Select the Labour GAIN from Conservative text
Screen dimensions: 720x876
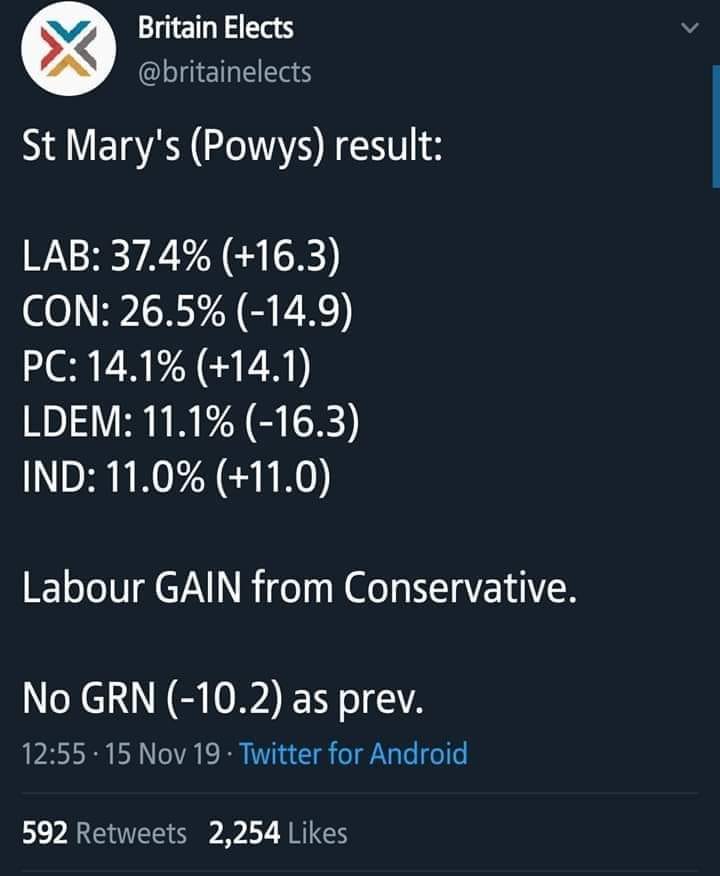[x=299, y=587]
